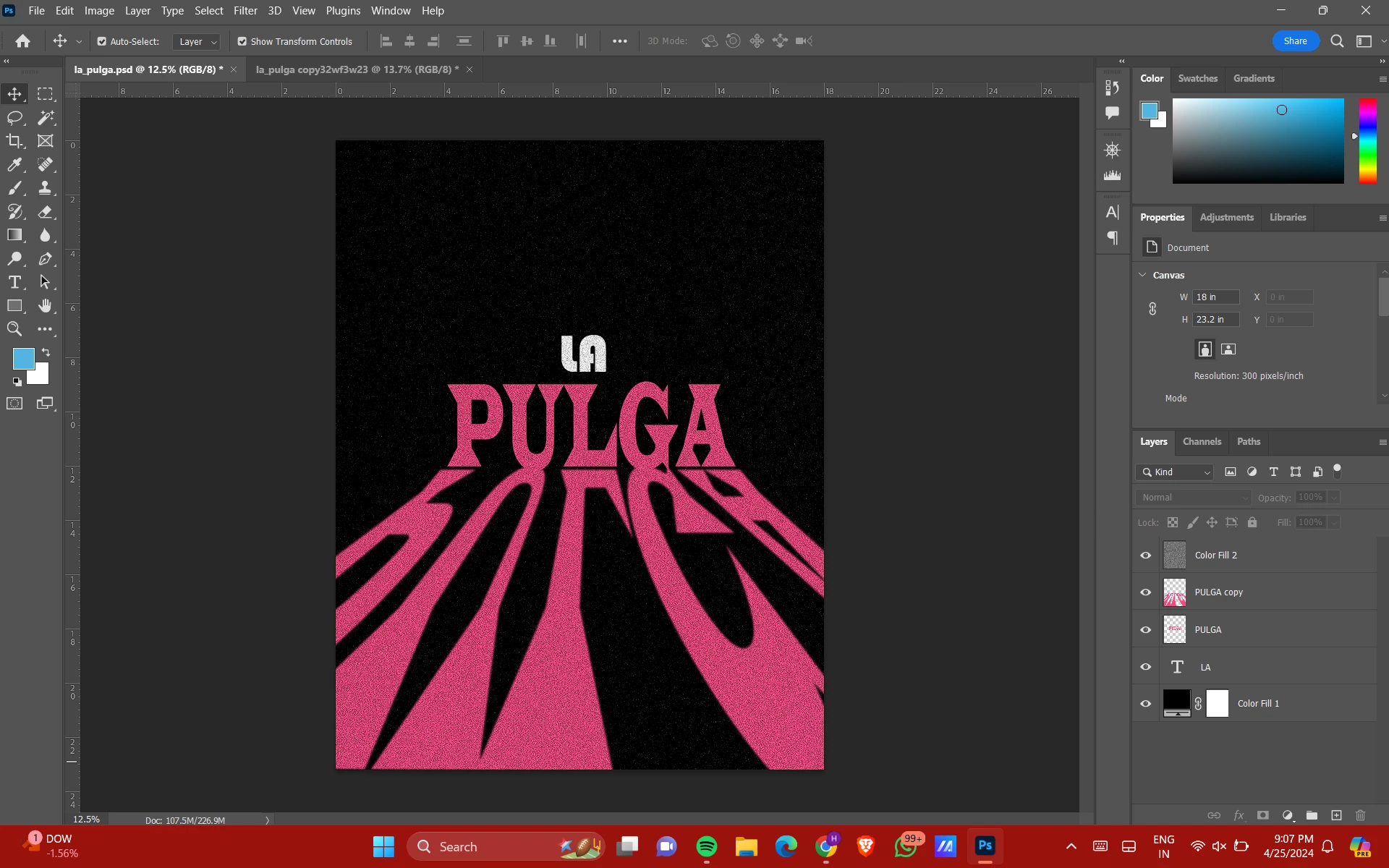Delete layer with trash icon
This screenshot has width=1389, height=868.
click(x=1360, y=815)
